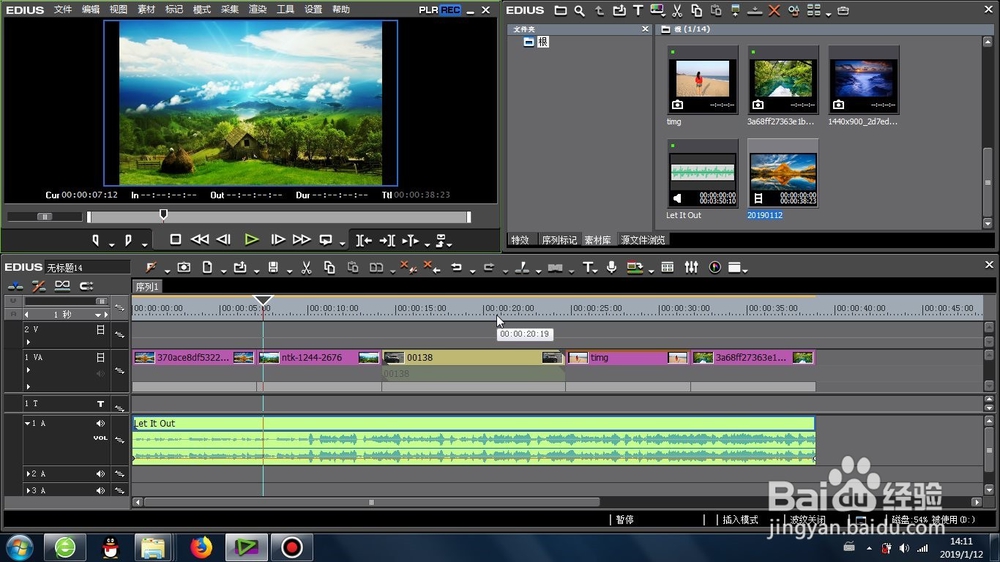Switch to the 源文件浏览 tab

643,240
